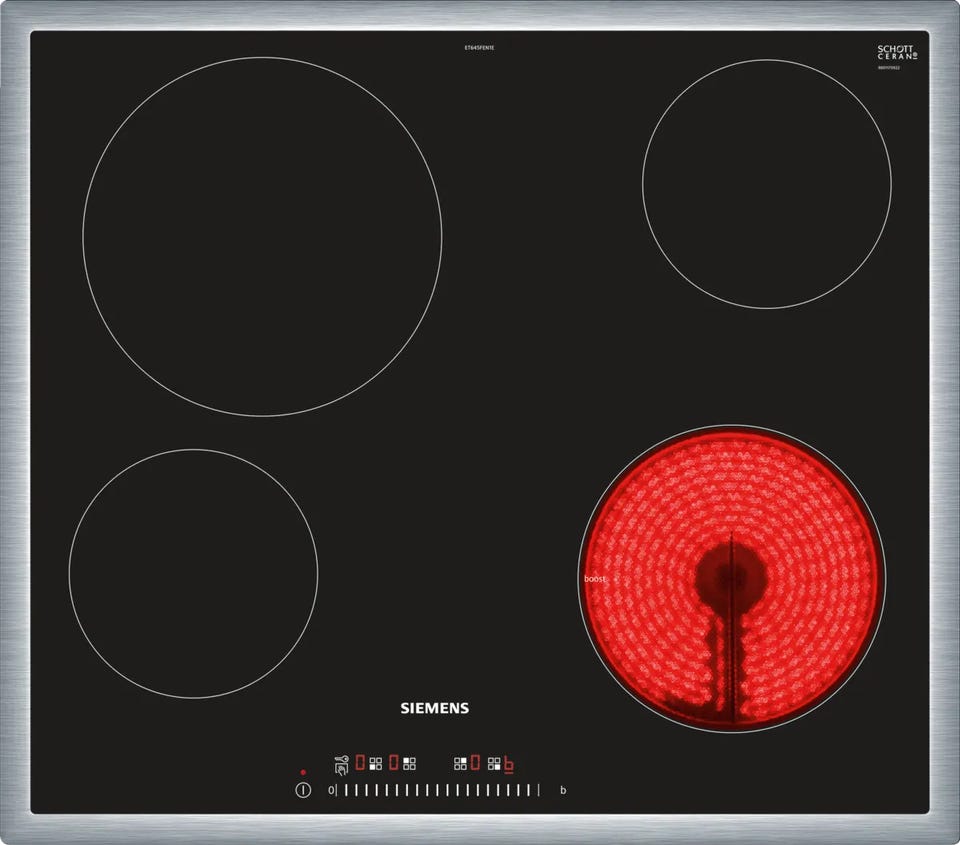This screenshot has width=960, height=845.
Task: Set slider to 0 at left end
Action: pyautogui.click(x=331, y=790)
